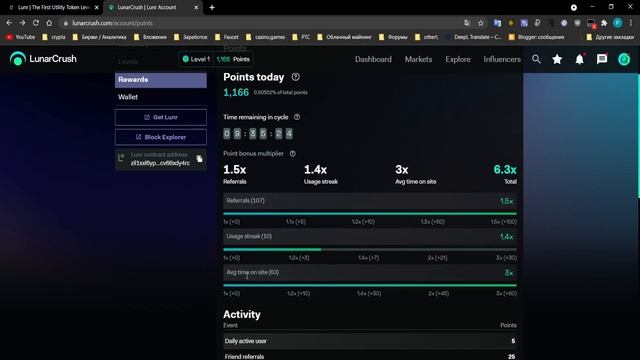Viewport: 640px width, 360px height.
Task: Open the Chrome profile avatar
Action: (x=618, y=23)
